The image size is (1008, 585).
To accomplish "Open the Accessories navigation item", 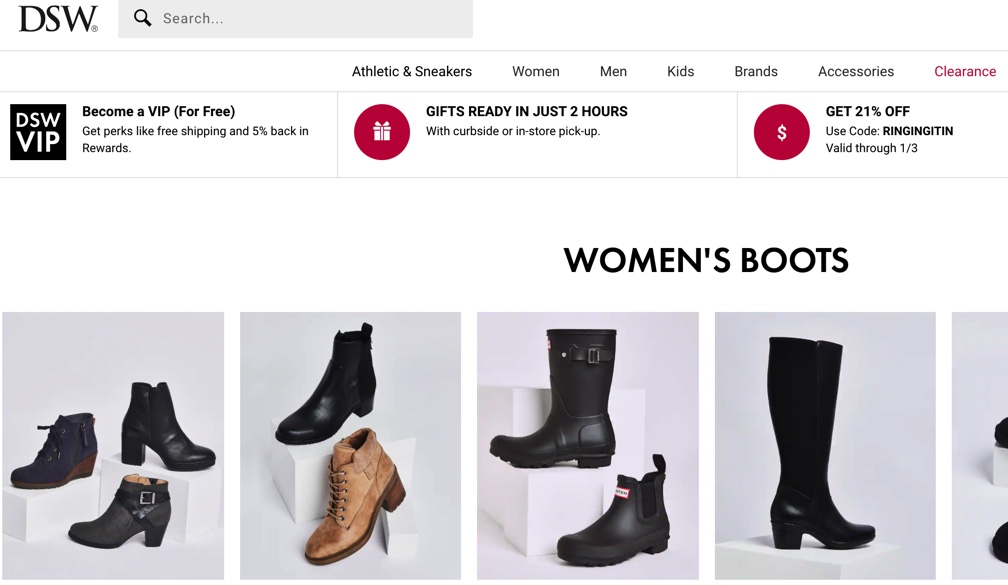I will point(856,71).
